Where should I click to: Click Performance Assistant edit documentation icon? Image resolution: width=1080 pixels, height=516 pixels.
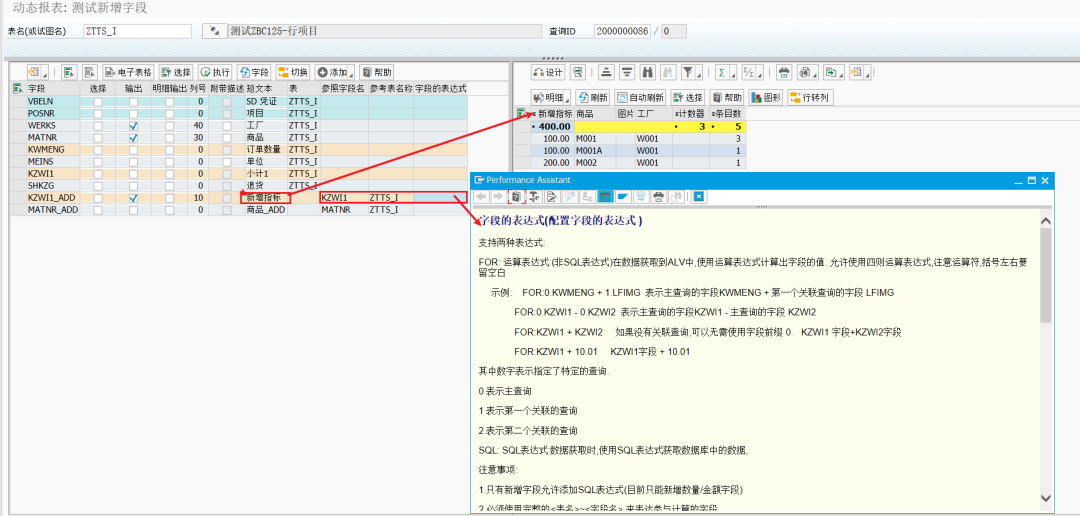[x=552, y=196]
